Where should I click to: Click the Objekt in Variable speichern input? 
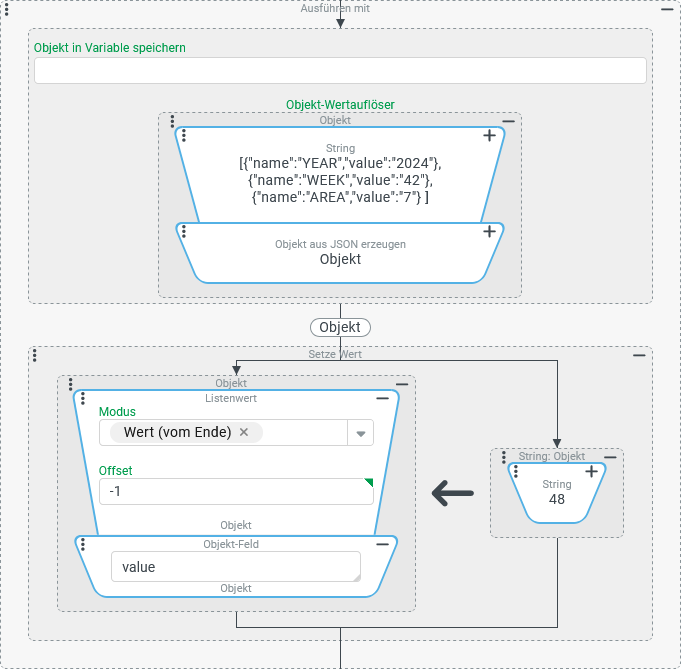tap(340, 71)
